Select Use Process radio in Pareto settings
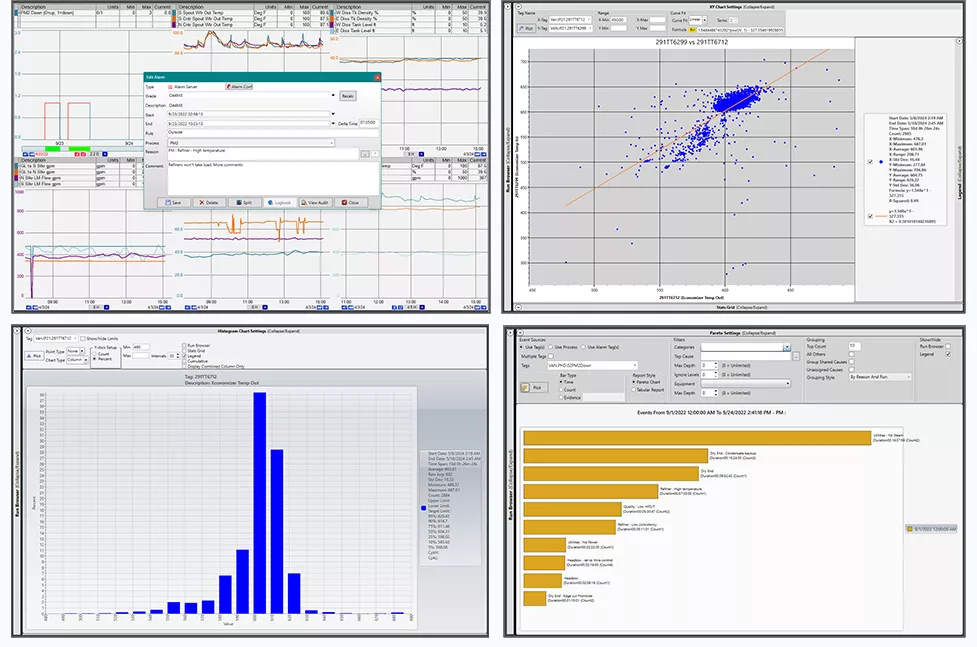The height and width of the screenshot is (647, 977). (x=550, y=347)
